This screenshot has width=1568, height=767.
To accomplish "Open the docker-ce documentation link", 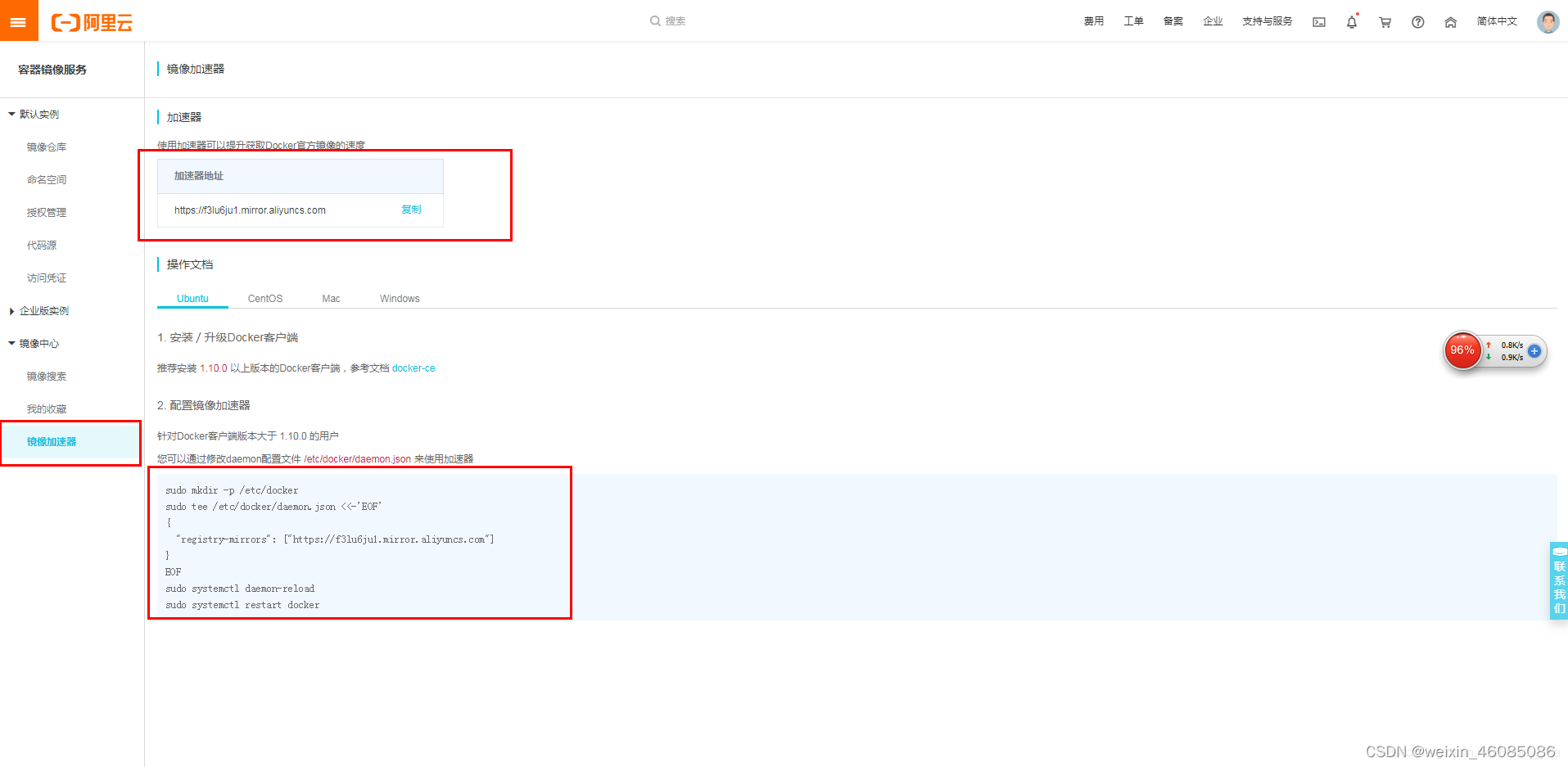I will pos(413,368).
